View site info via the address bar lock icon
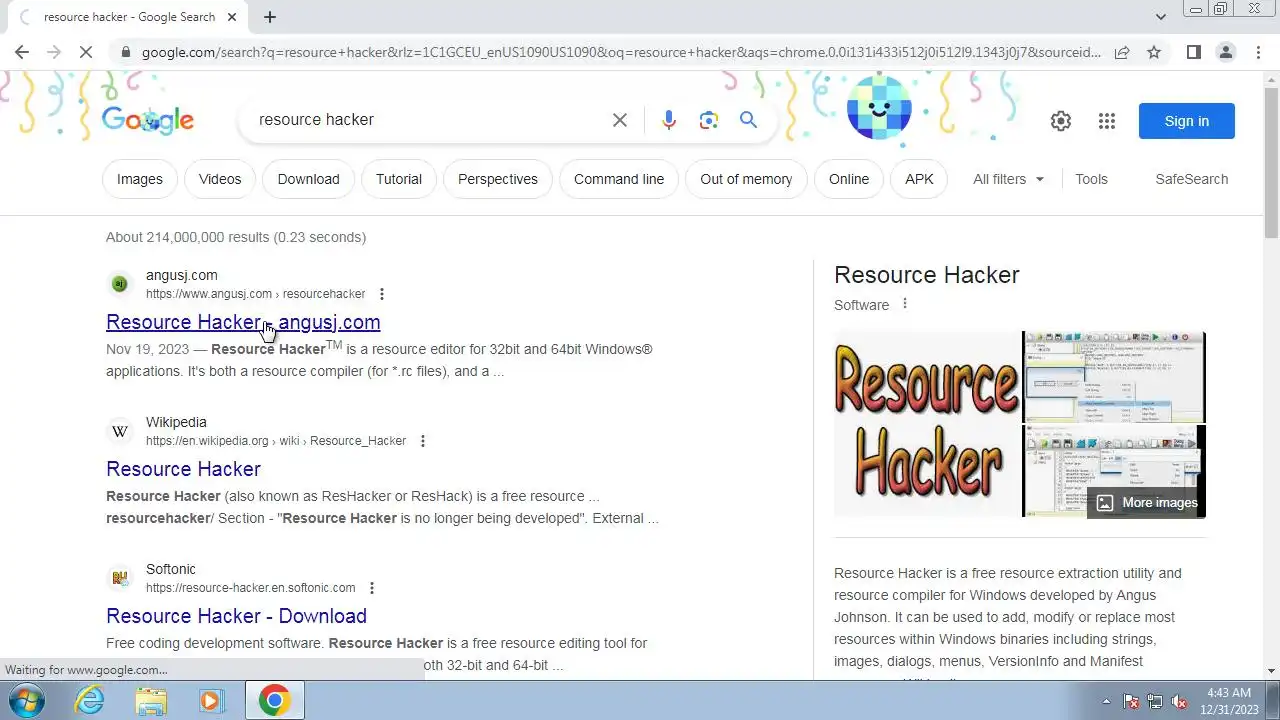 125,52
